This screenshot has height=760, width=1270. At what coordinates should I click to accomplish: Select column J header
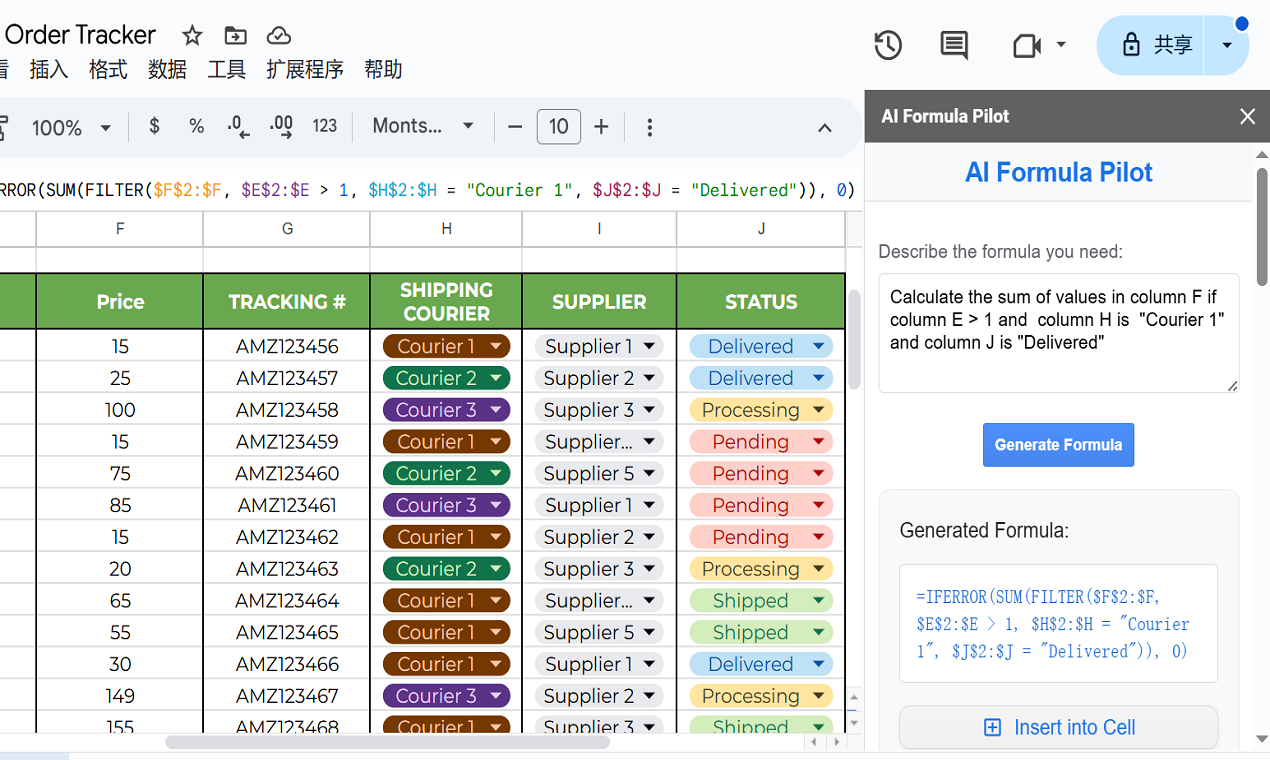click(761, 229)
